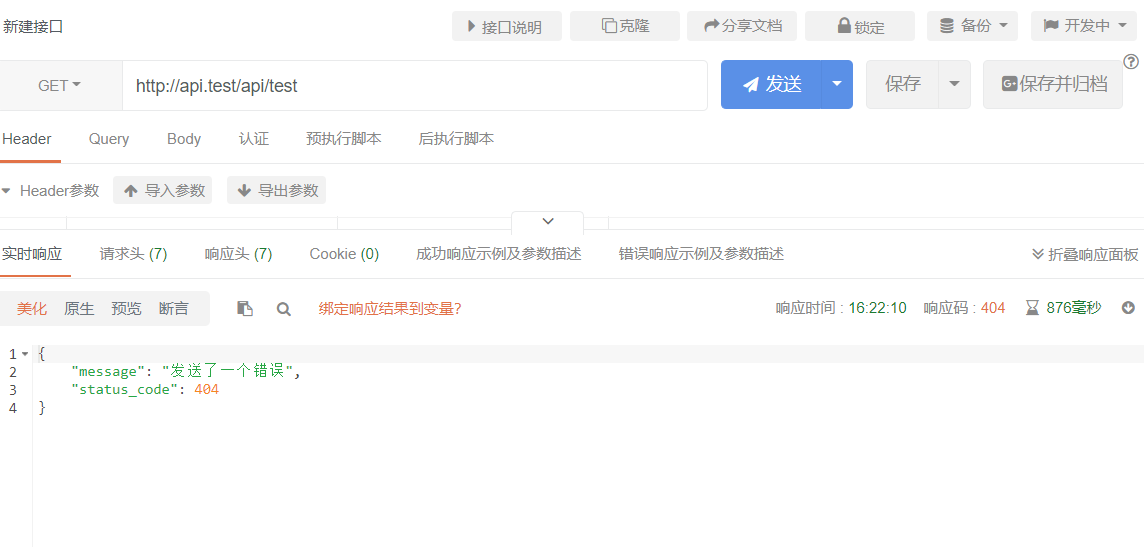Switch to the Header tab
Screen dimensions: 1144x547
pos(27,139)
